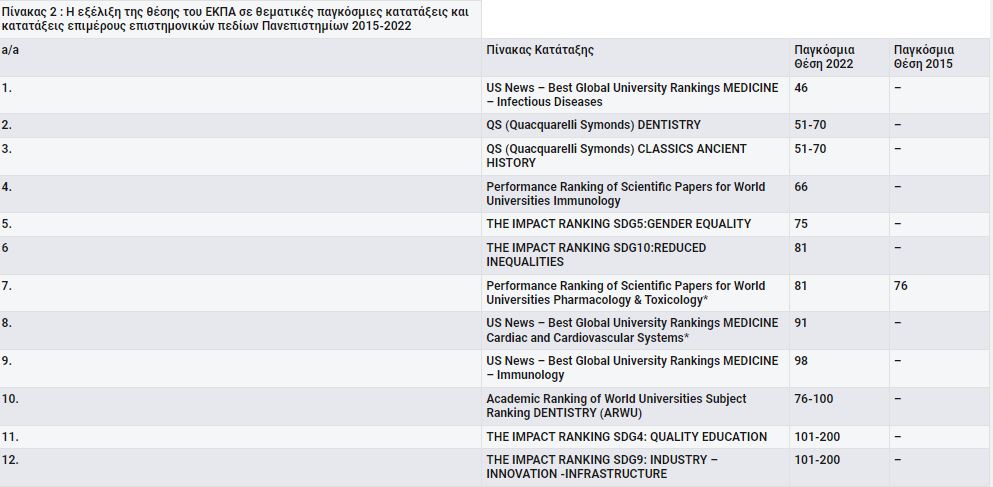Click row number '3.' in the a/a column
Screen dimensions: 993x487
coord(6,149)
